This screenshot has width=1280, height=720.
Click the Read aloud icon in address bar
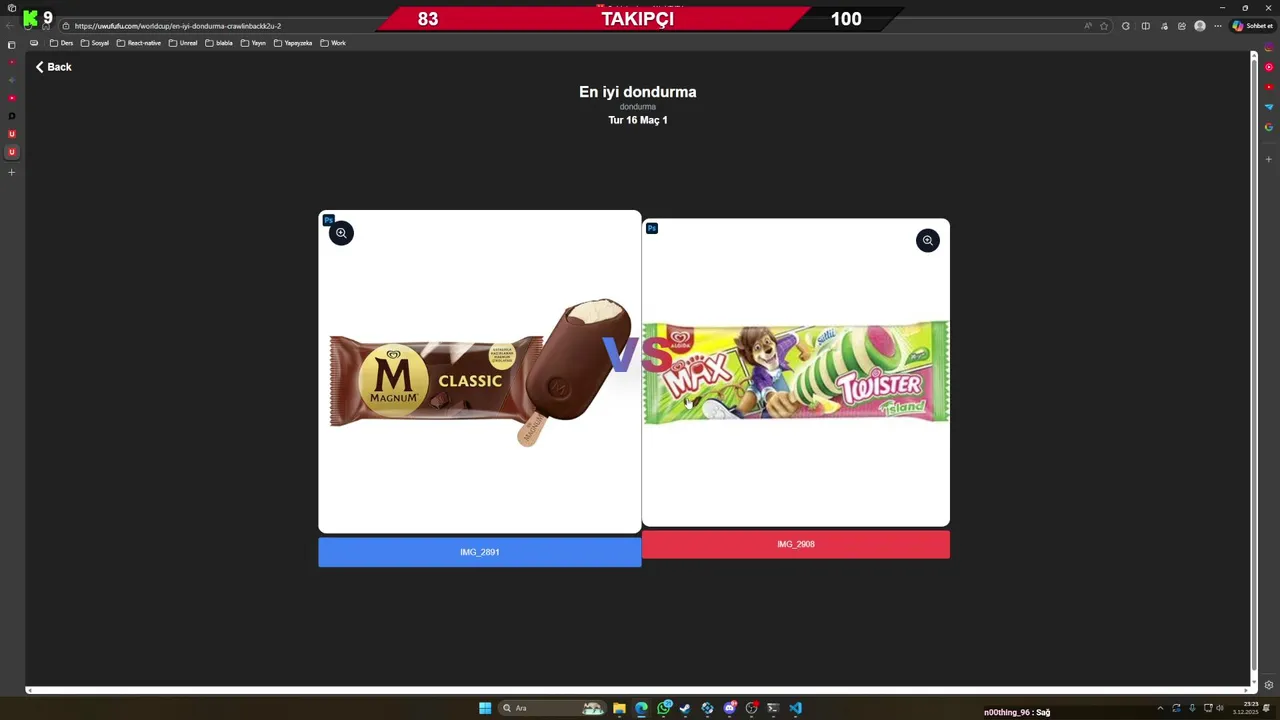1088,26
